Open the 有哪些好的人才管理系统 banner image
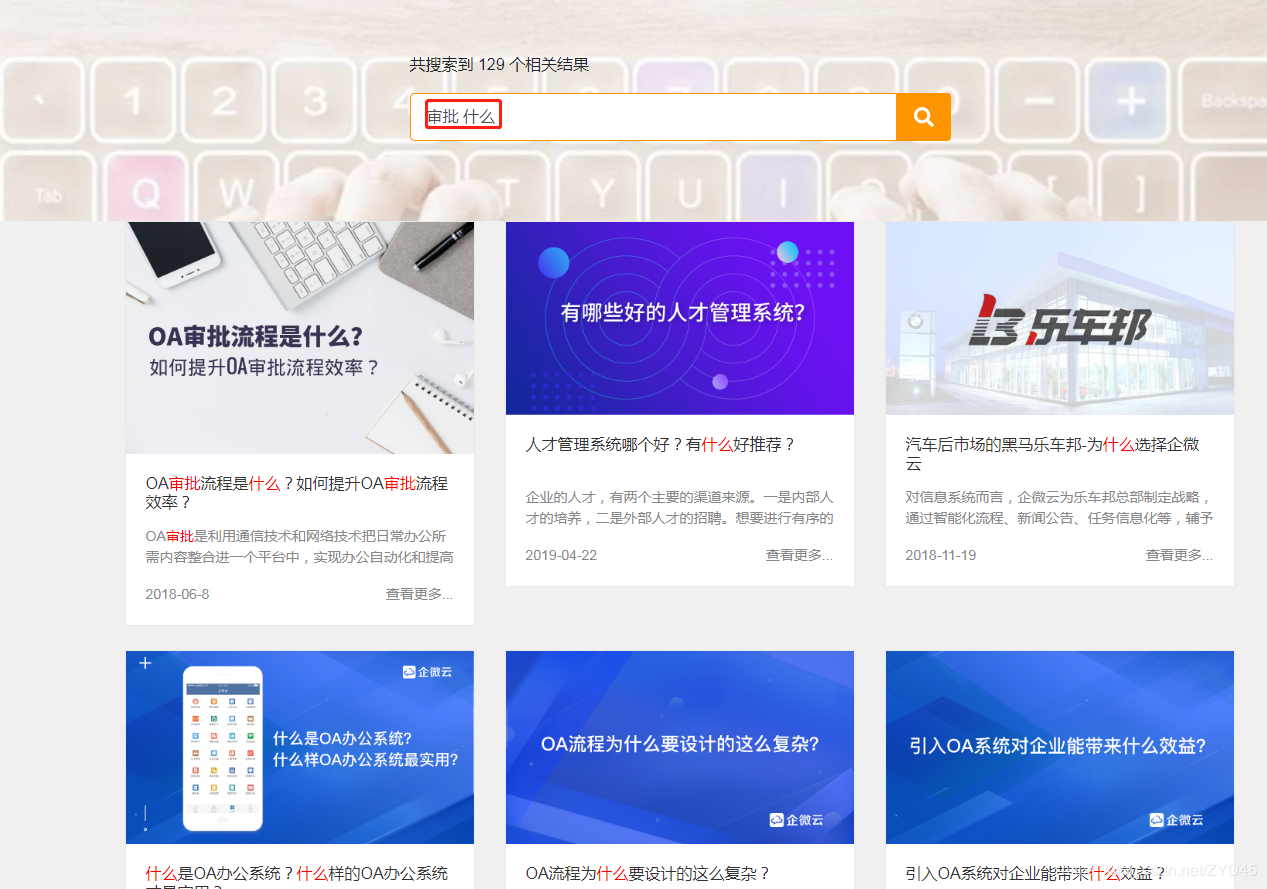The width and height of the screenshot is (1267, 889). click(680, 318)
